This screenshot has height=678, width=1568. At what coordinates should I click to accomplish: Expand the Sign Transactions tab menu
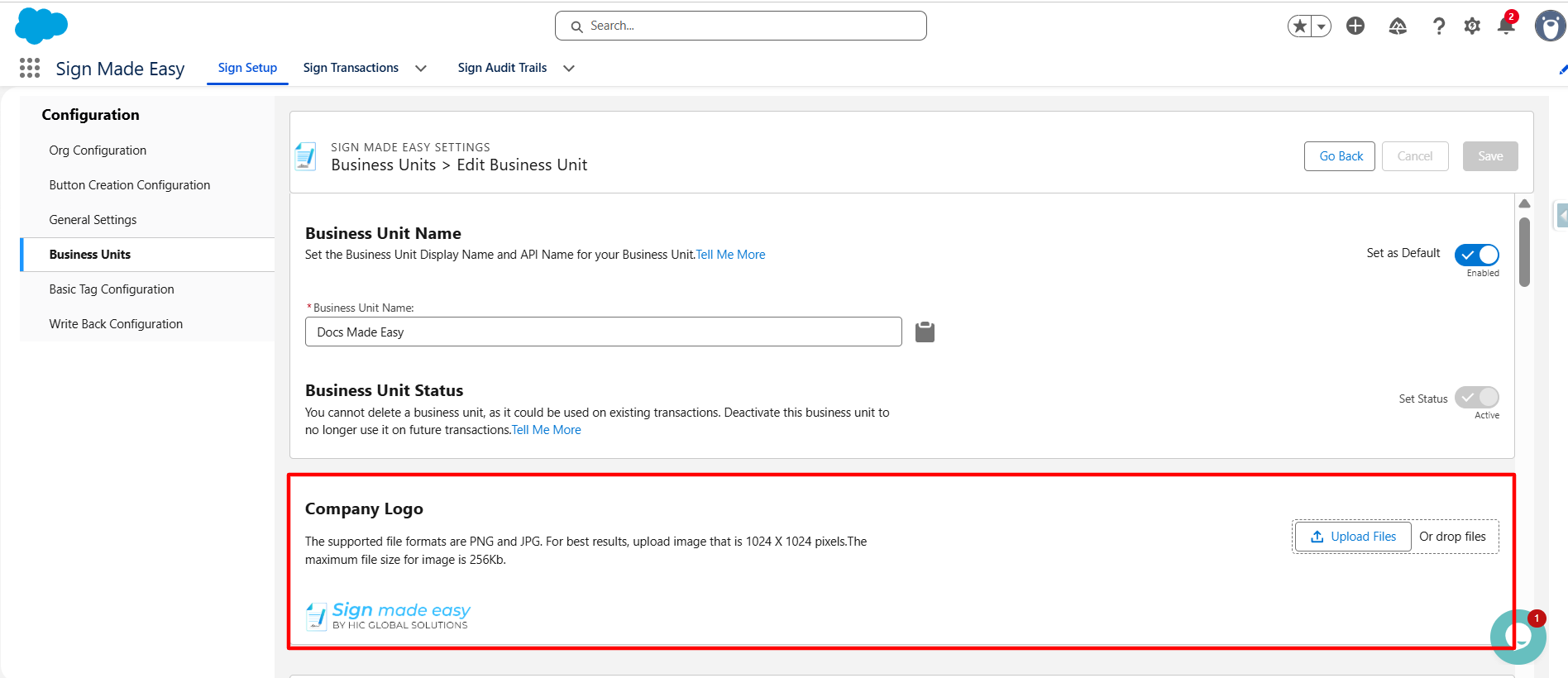tap(421, 69)
